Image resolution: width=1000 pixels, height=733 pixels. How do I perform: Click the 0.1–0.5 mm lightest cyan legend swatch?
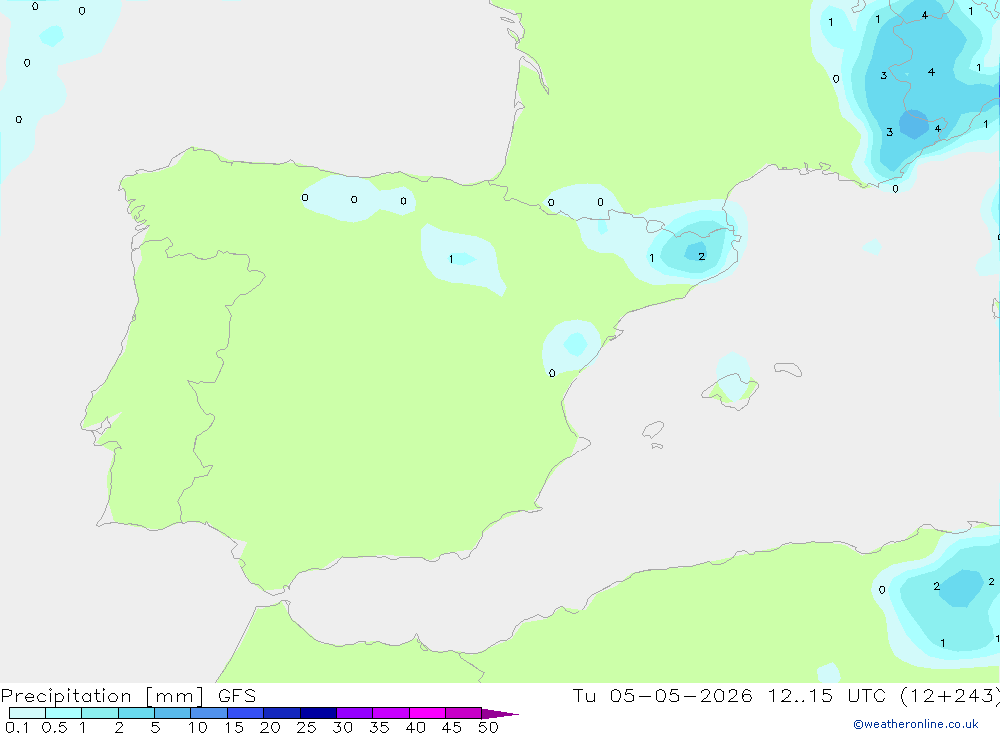click(27, 713)
